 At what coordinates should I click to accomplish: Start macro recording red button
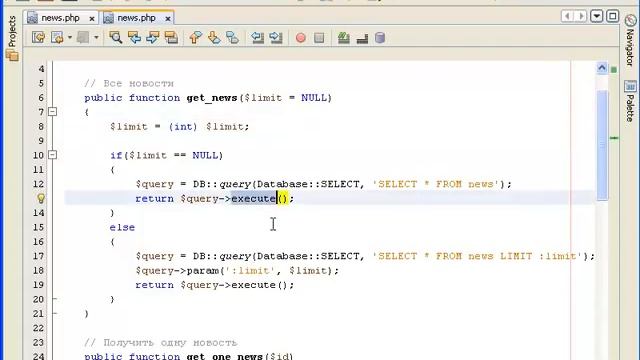pos(301,38)
